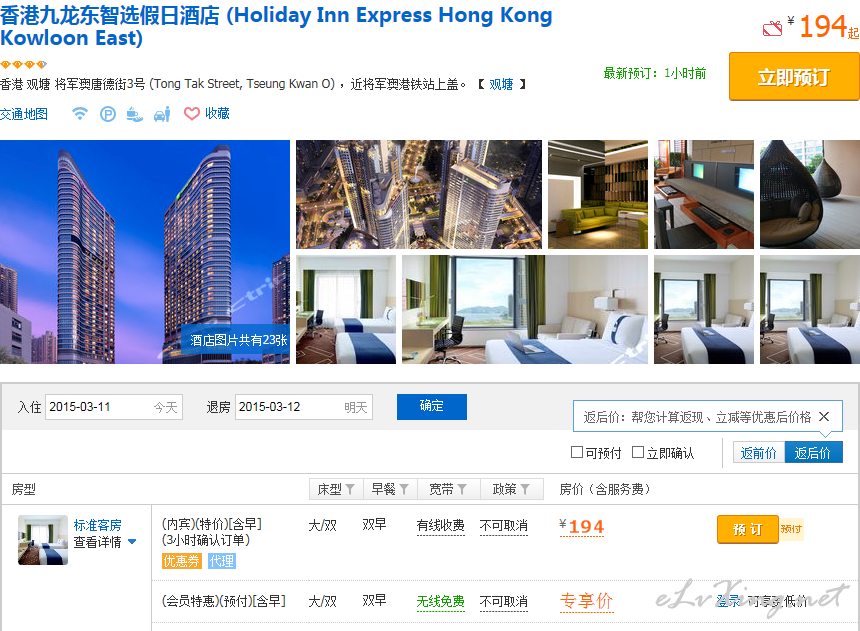Image resolution: width=860 pixels, height=631 pixels.
Task: Click the orange 立即预订 button
Action: (794, 77)
